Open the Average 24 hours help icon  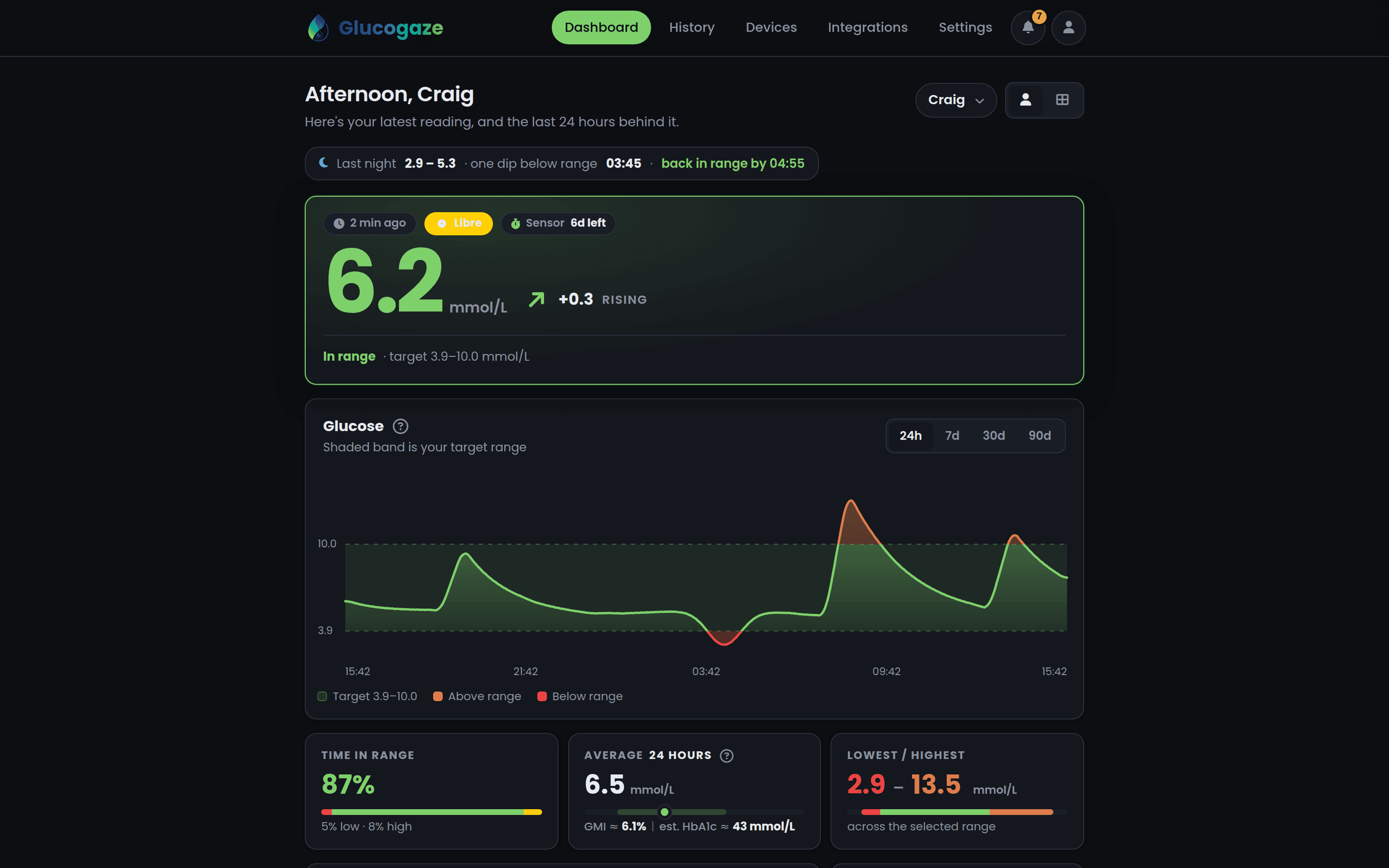point(727,756)
